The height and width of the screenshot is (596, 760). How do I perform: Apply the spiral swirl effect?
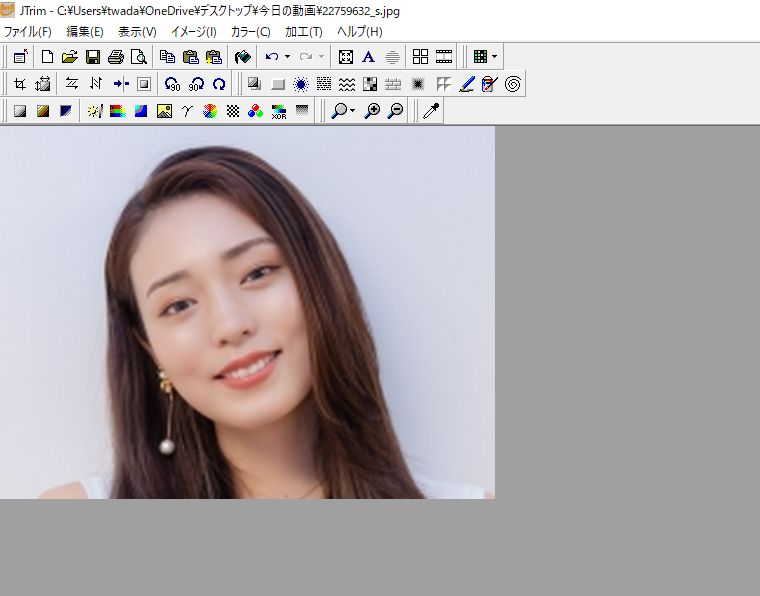pyautogui.click(x=513, y=84)
